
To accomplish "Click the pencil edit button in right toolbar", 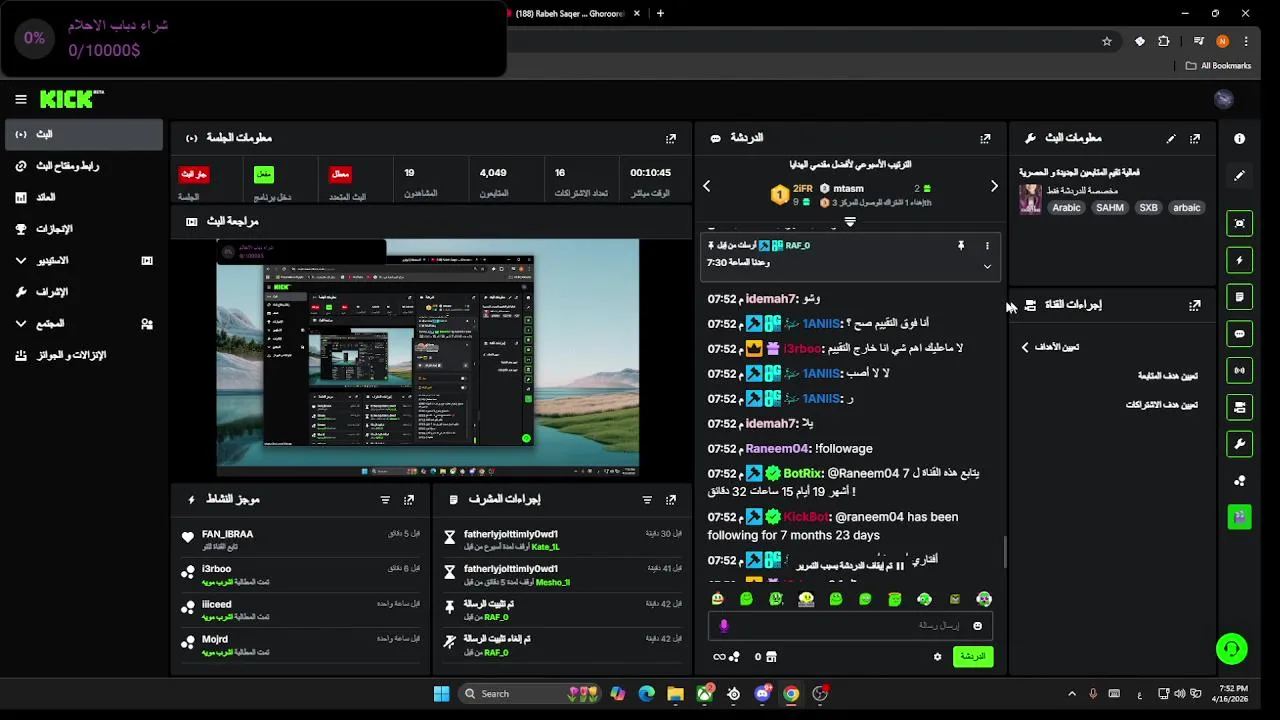I will point(1240,175).
